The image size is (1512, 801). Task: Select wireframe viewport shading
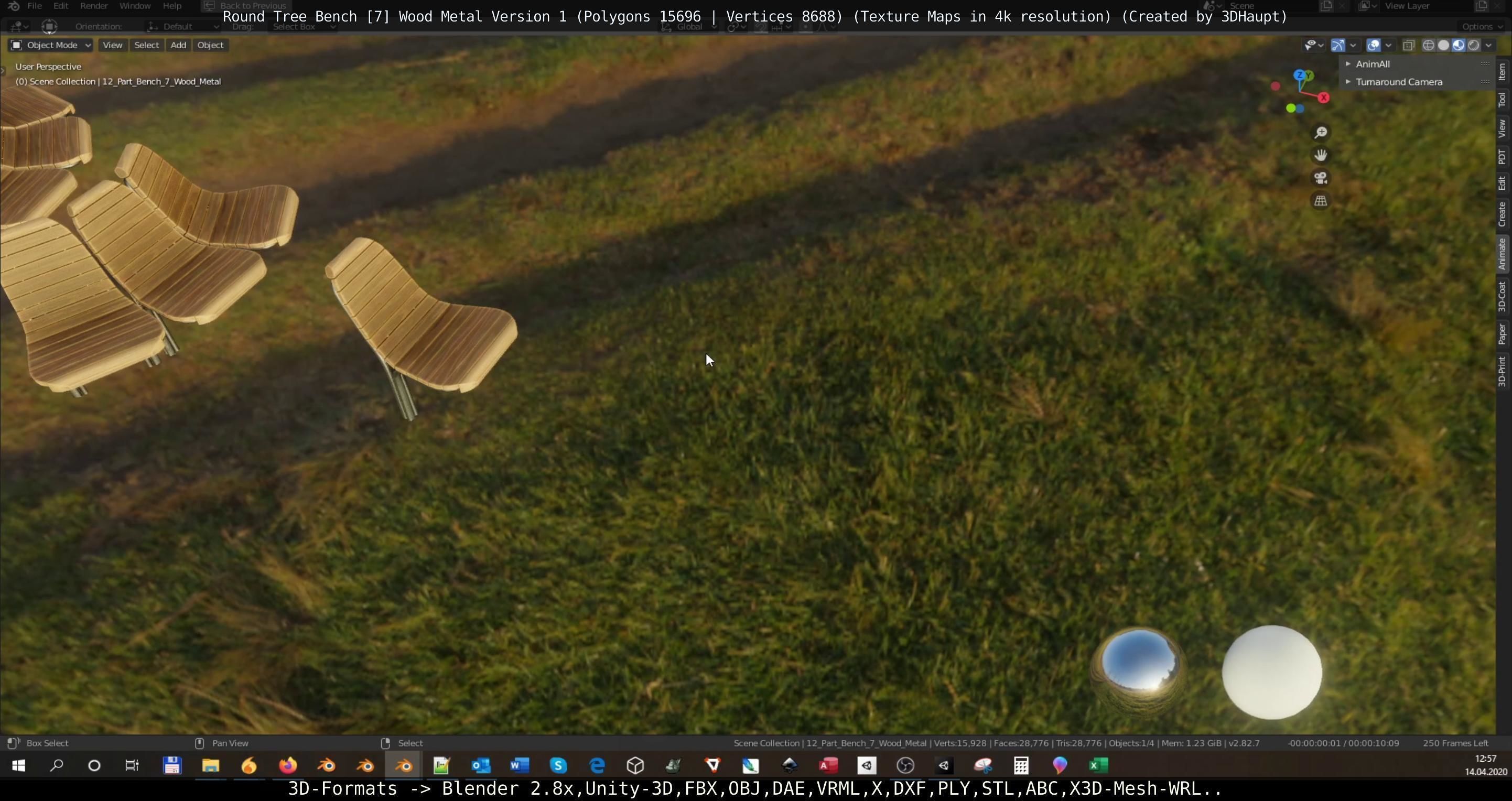(1428, 45)
